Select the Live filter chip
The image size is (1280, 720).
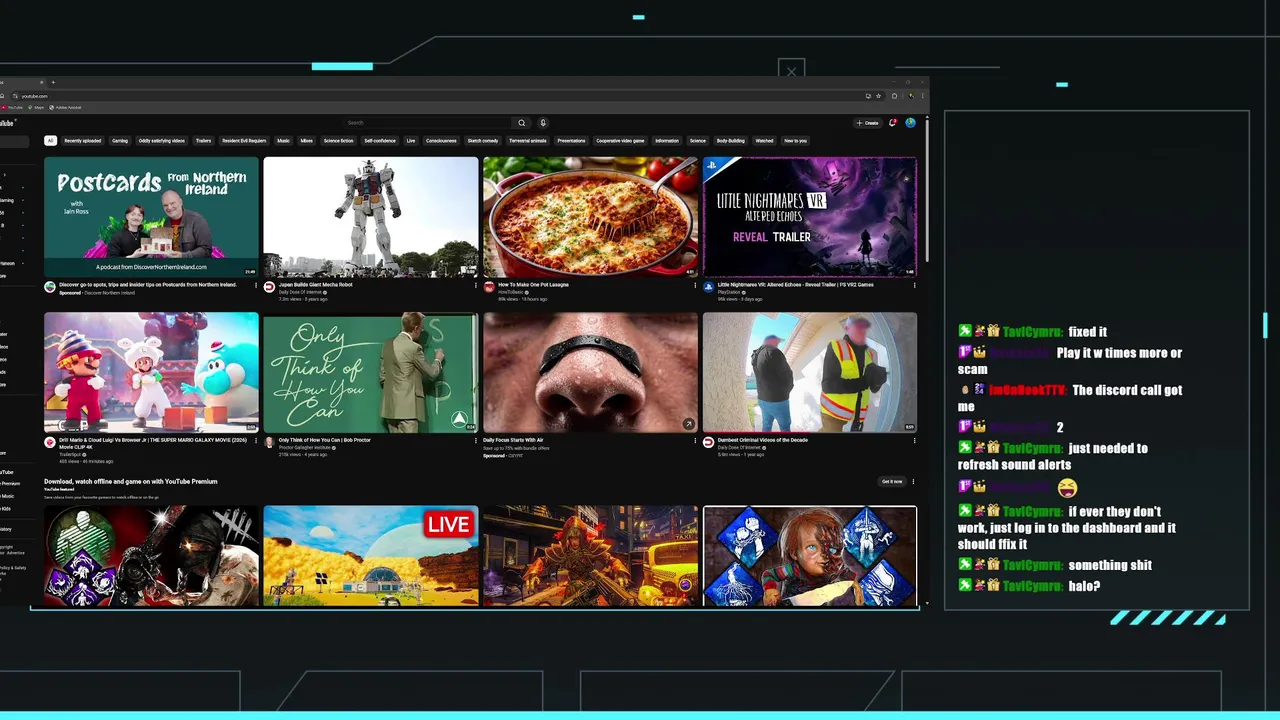(x=411, y=141)
